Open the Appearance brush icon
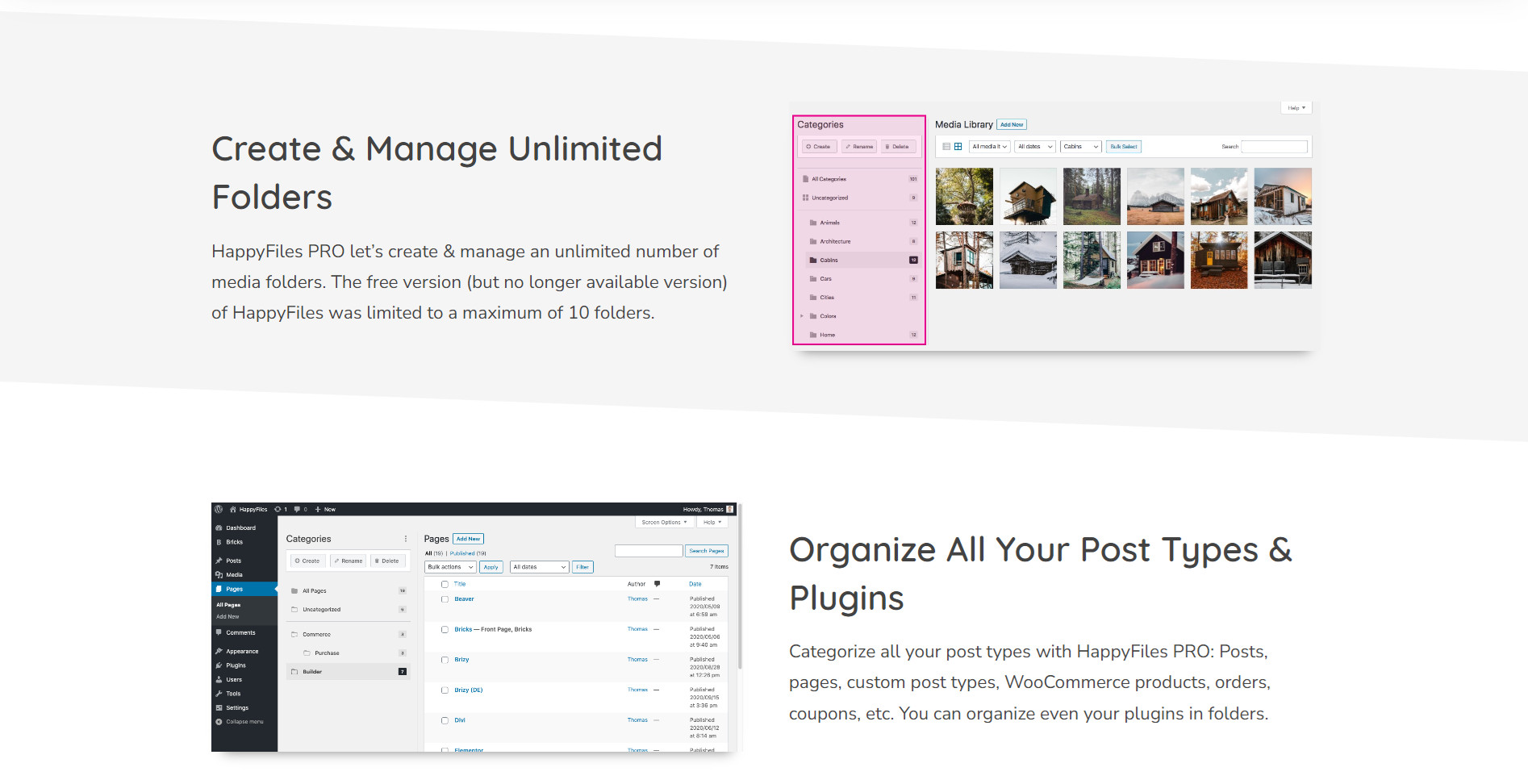 tap(219, 651)
